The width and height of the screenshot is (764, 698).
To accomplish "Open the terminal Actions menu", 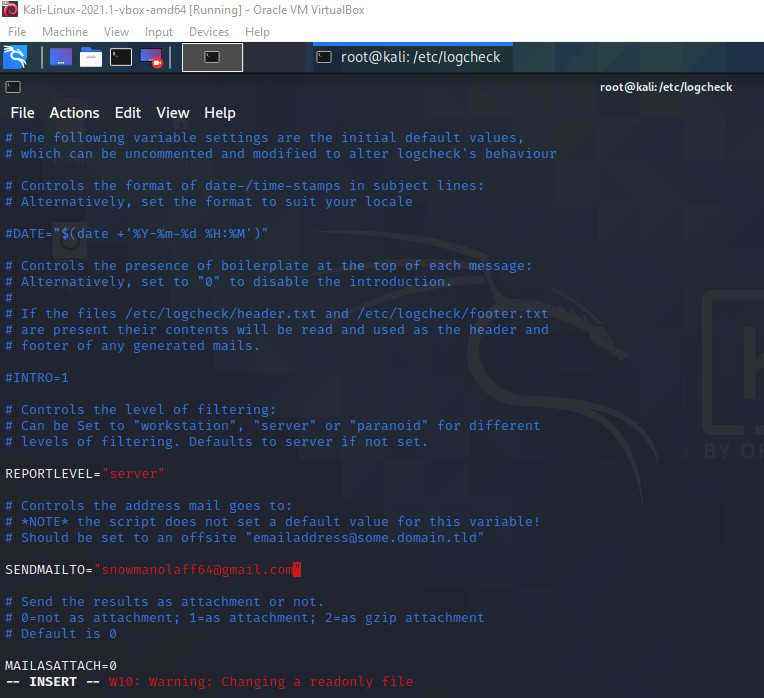I will [x=74, y=113].
